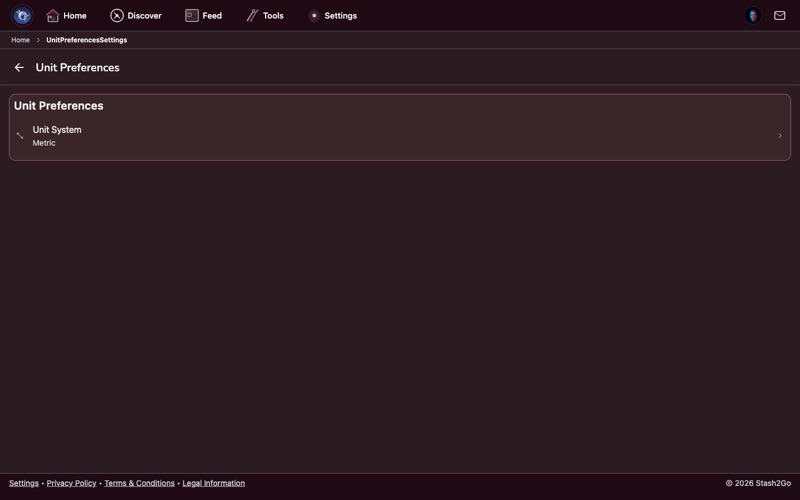Open the Privacy Policy footer link
The width and height of the screenshot is (800, 500).
coord(71,483)
